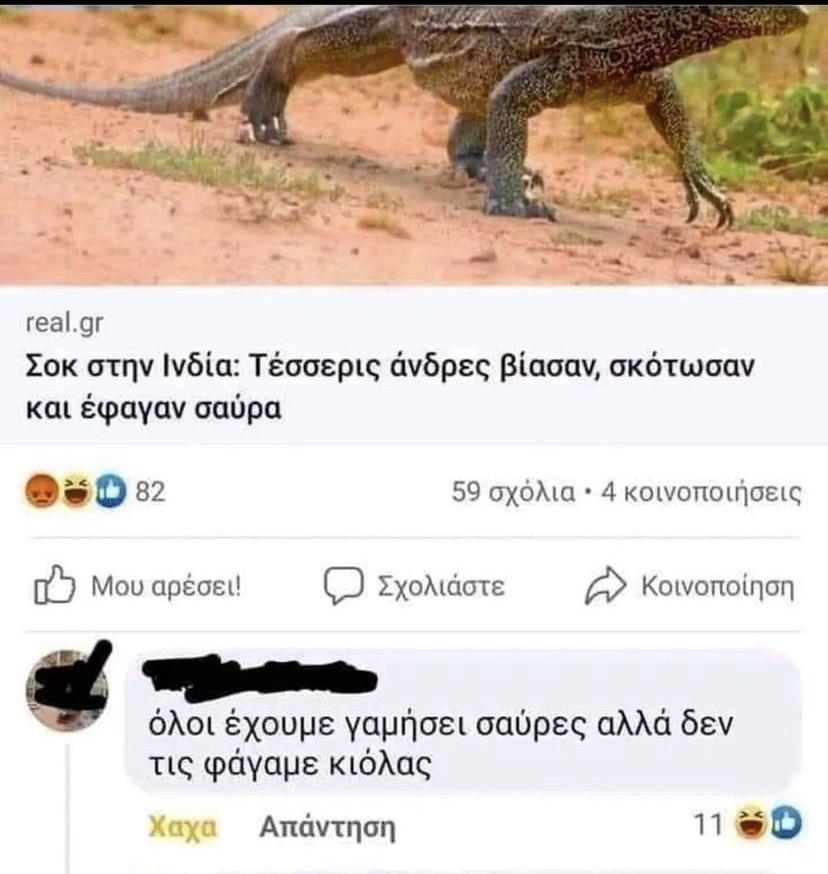Viewport: 828px width, 874px height.
Task: Visit the real.gr source link
Action: click(64, 324)
